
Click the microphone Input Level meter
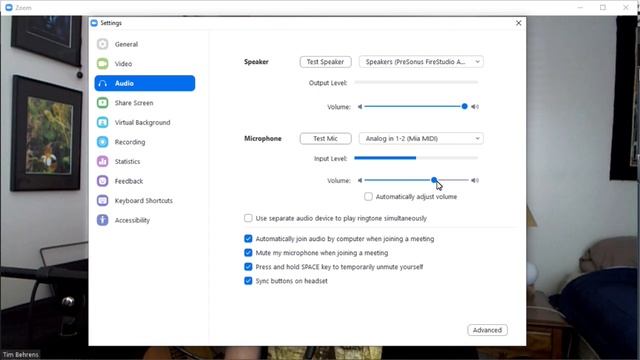point(416,158)
